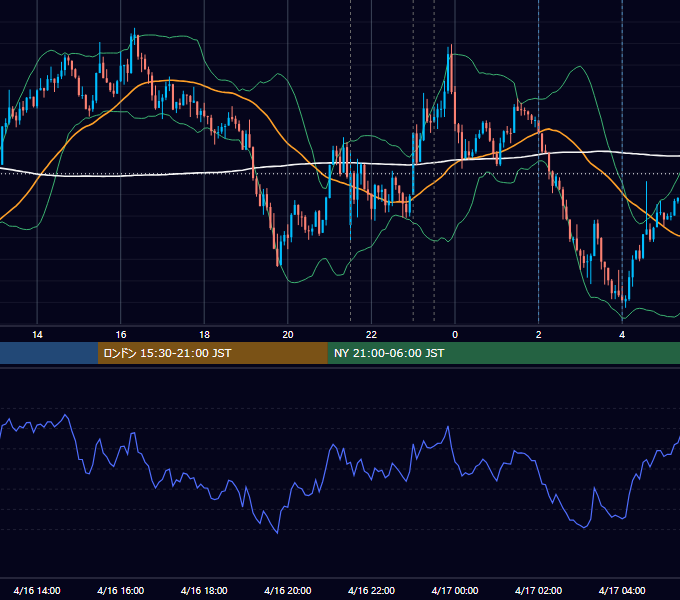The image size is (680, 600).
Task: Click the 4/17 00:00 date label
Action: point(455,590)
